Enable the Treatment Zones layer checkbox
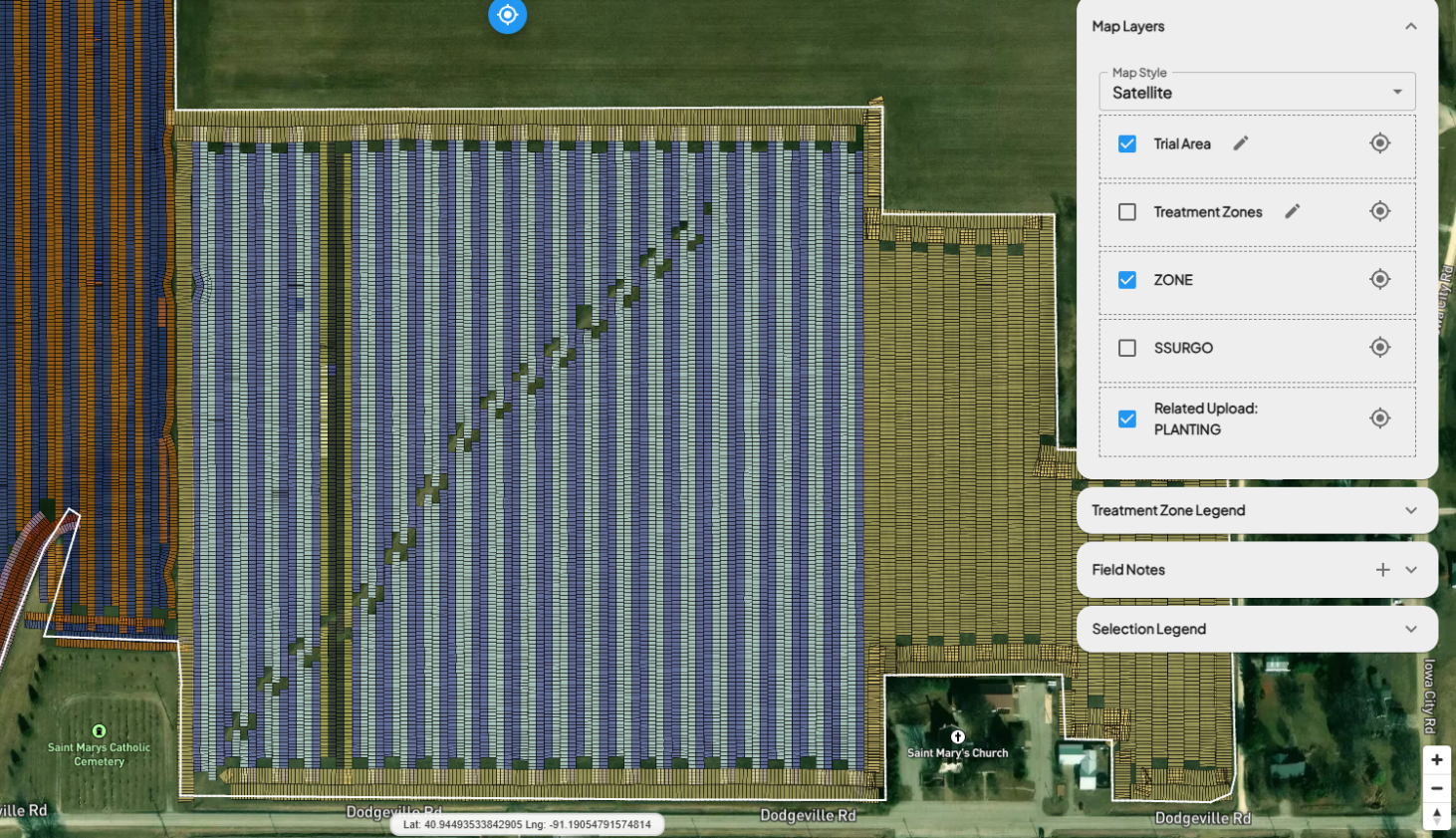Screen dimensions: 1456x838 click(1127, 212)
